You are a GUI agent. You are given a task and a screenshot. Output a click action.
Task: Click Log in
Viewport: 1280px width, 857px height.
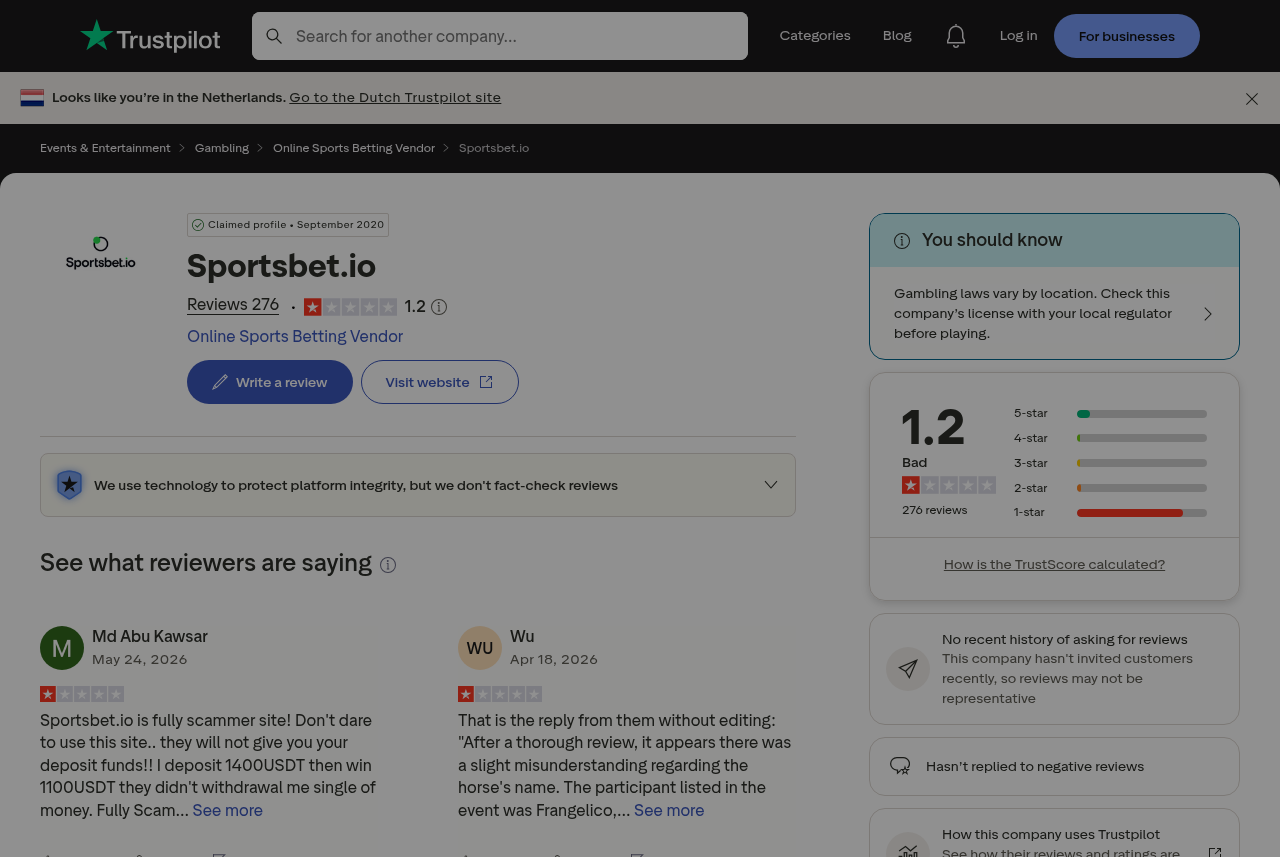click(x=1018, y=36)
